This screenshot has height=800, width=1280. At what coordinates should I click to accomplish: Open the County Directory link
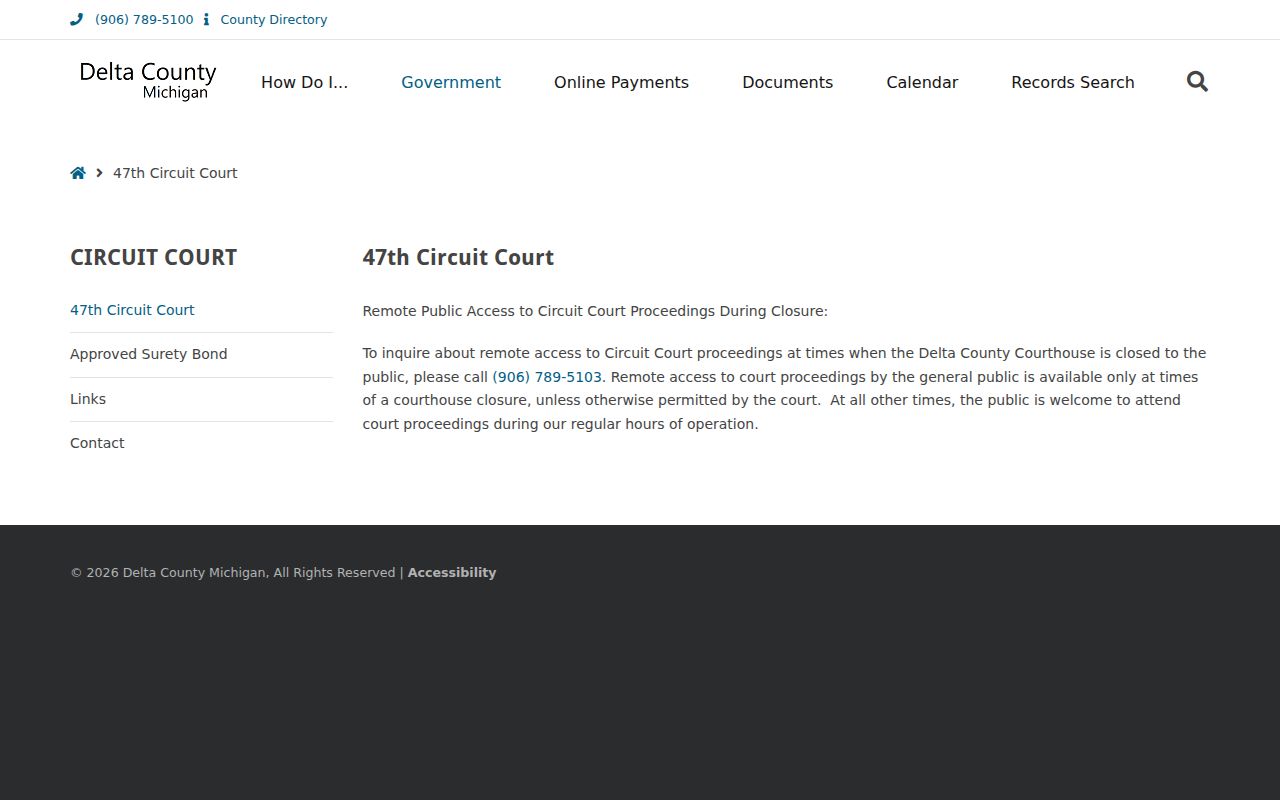(x=274, y=19)
